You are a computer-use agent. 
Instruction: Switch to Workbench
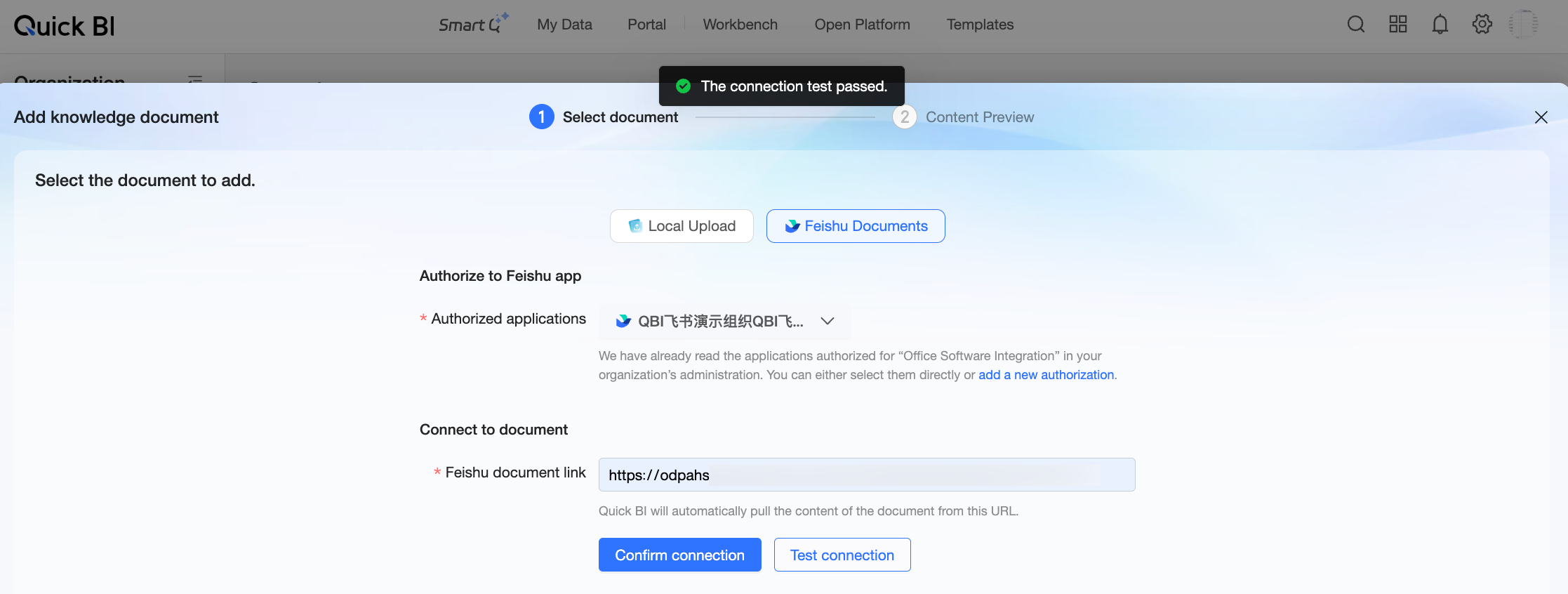740,25
